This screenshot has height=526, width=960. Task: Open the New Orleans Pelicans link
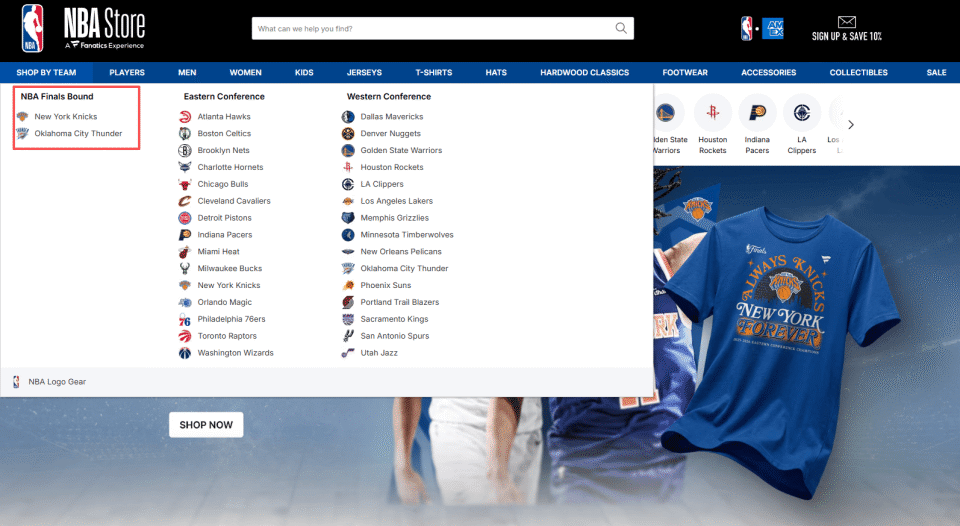point(401,252)
